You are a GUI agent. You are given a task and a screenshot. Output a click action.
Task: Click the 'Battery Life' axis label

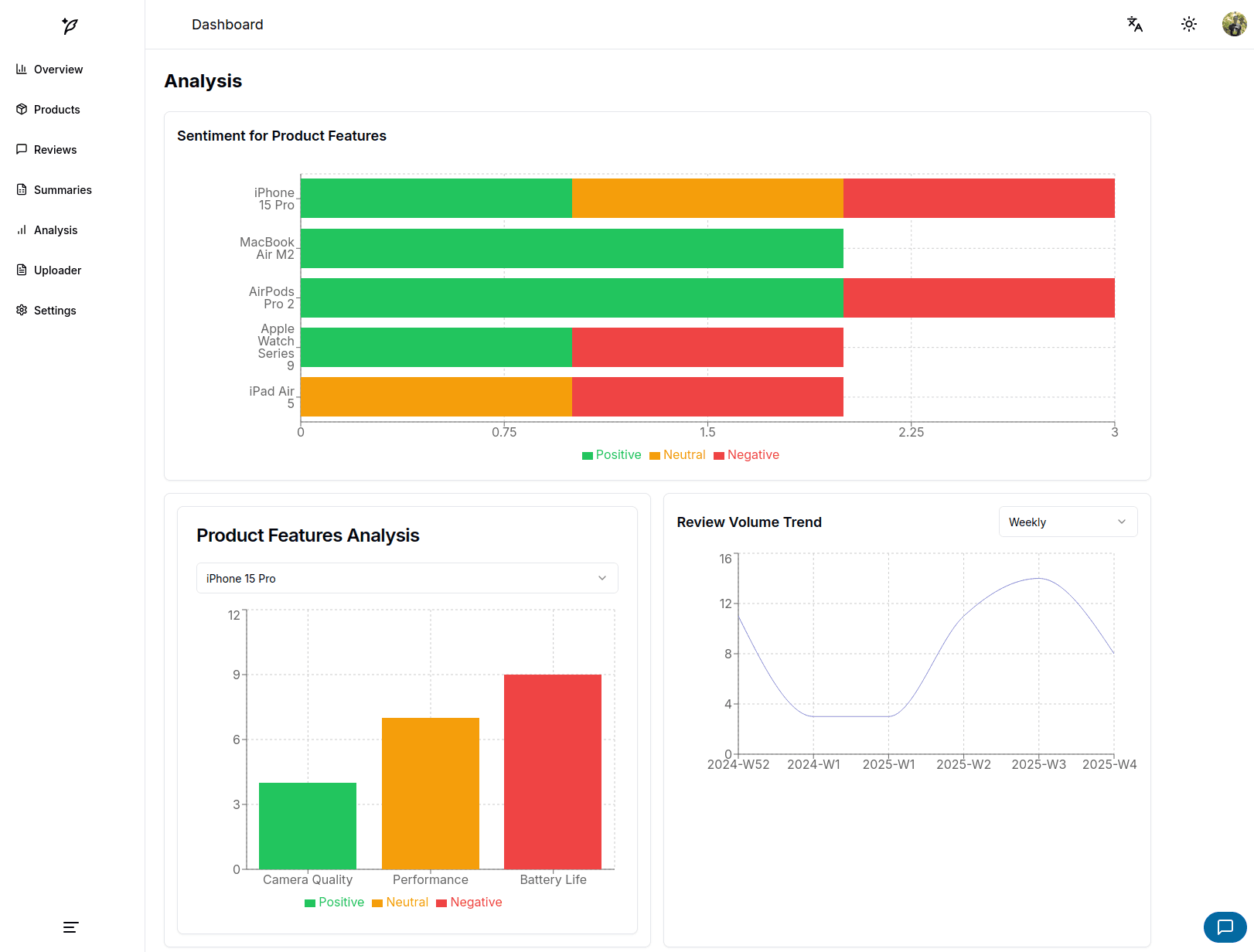553,879
